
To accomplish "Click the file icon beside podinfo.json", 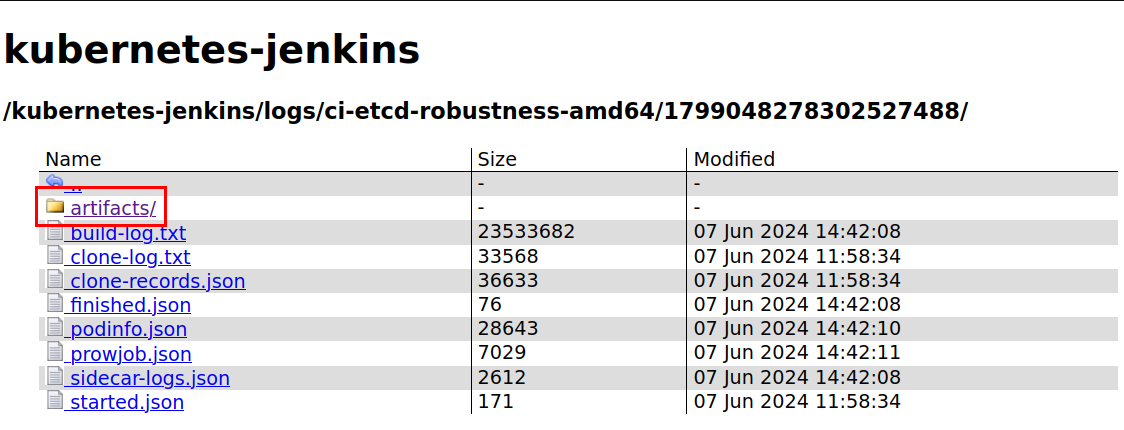I will tap(54, 328).
